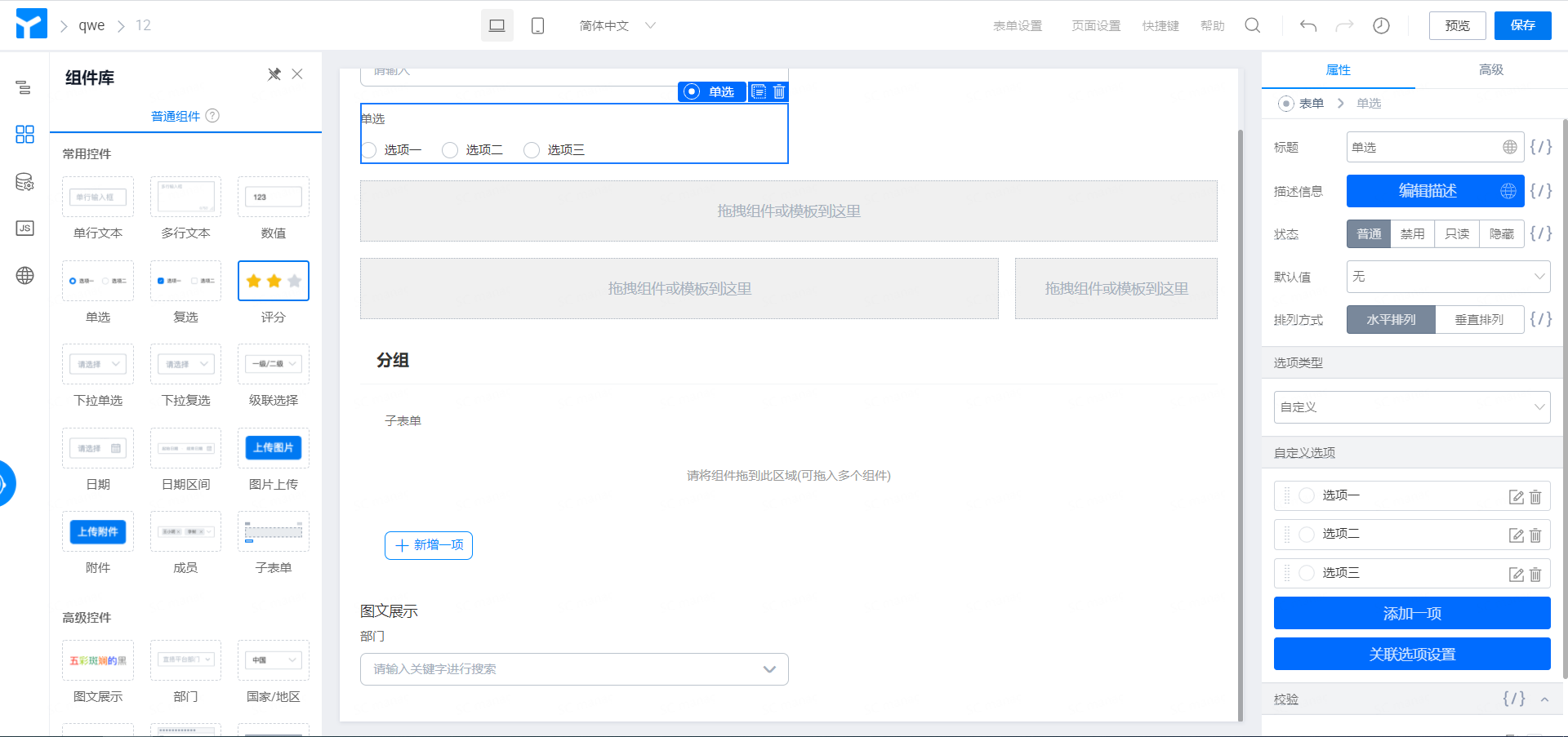Switch 排列方式 to 垂直排列
The width and height of the screenshot is (1568, 737).
pyautogui.click(x=1480, y=319)
